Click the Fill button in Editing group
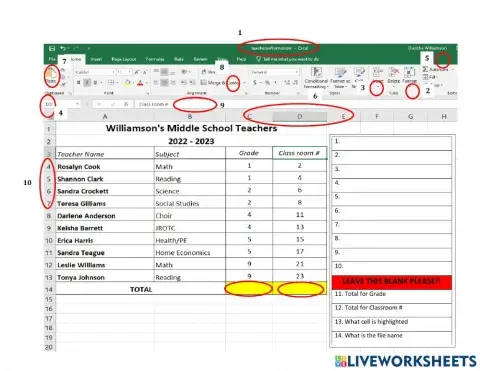 coord(430,77)
